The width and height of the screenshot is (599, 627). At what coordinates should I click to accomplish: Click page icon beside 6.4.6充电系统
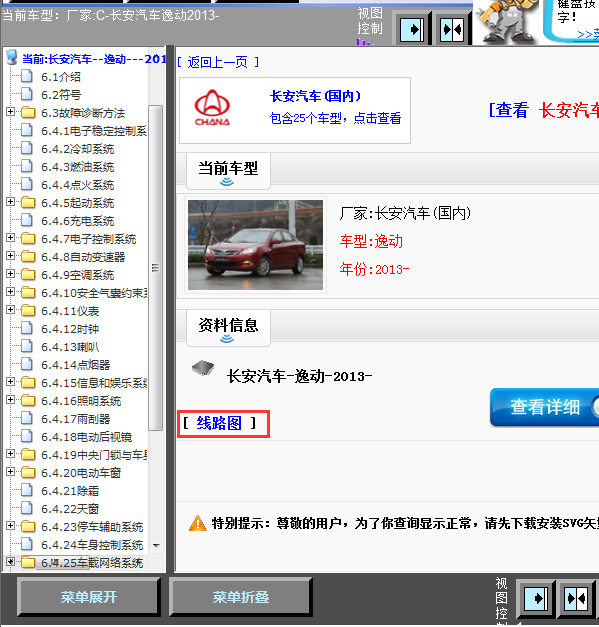(27, 220)
